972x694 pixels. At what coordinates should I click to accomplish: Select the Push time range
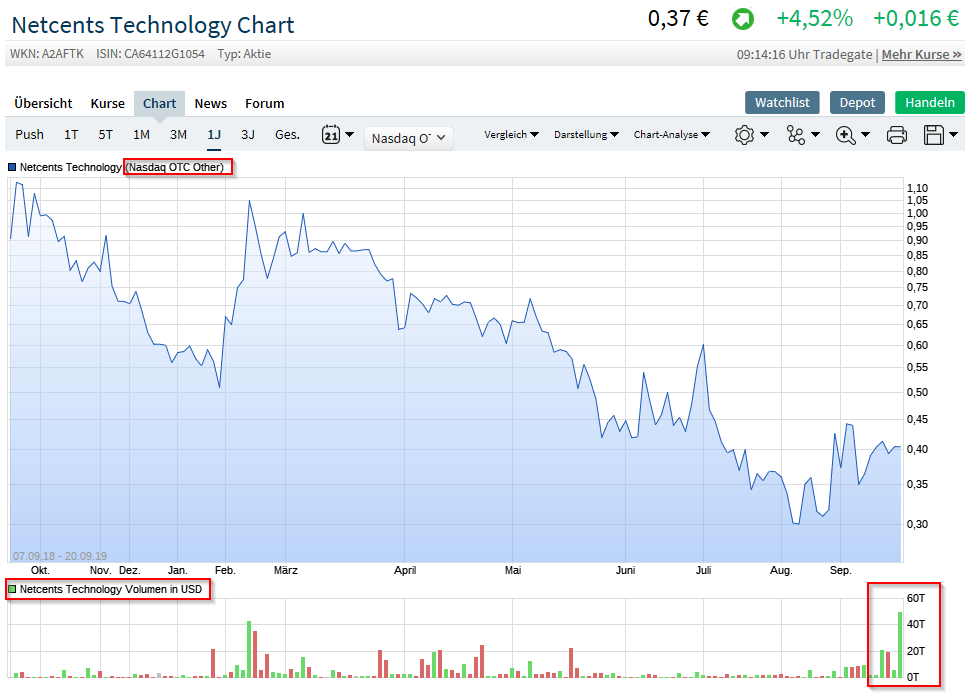pos(30,134)
